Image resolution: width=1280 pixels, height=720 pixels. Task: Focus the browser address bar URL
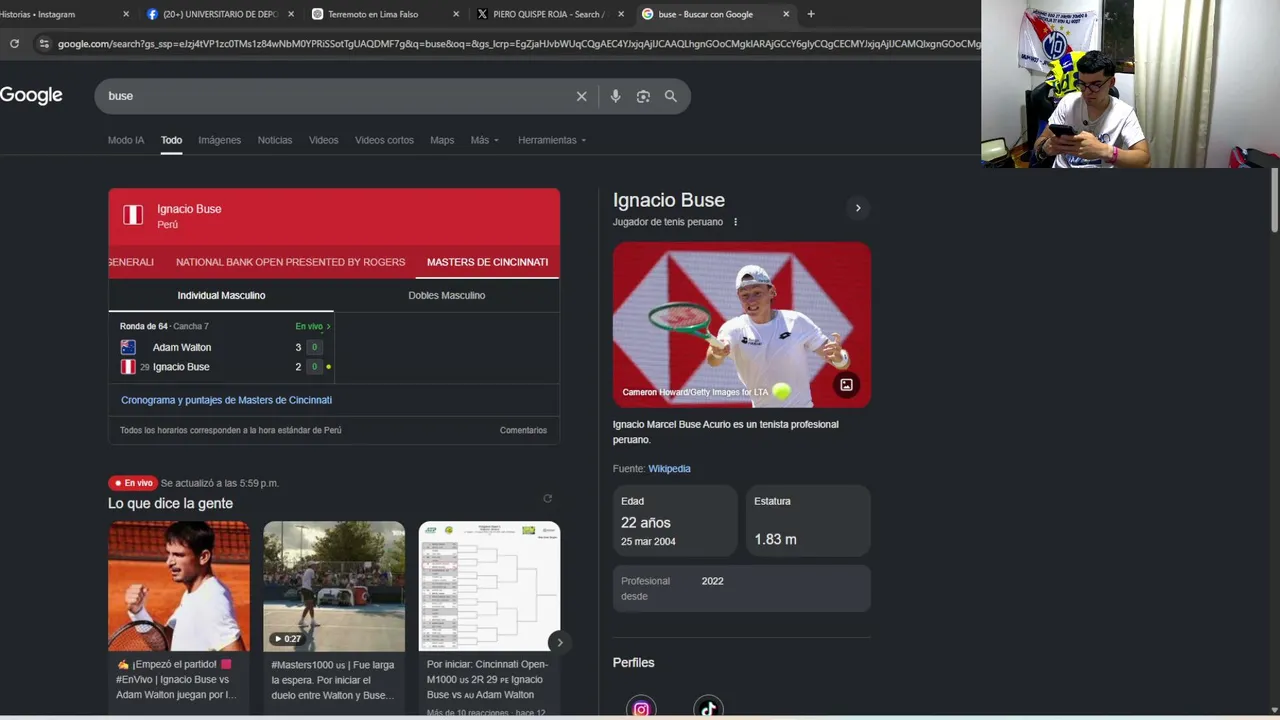point(519,44)
